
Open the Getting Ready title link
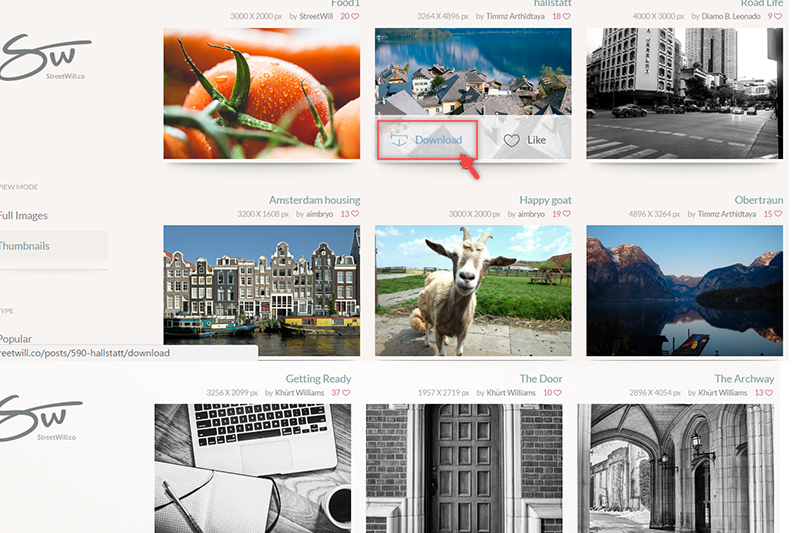coord(318,378)
